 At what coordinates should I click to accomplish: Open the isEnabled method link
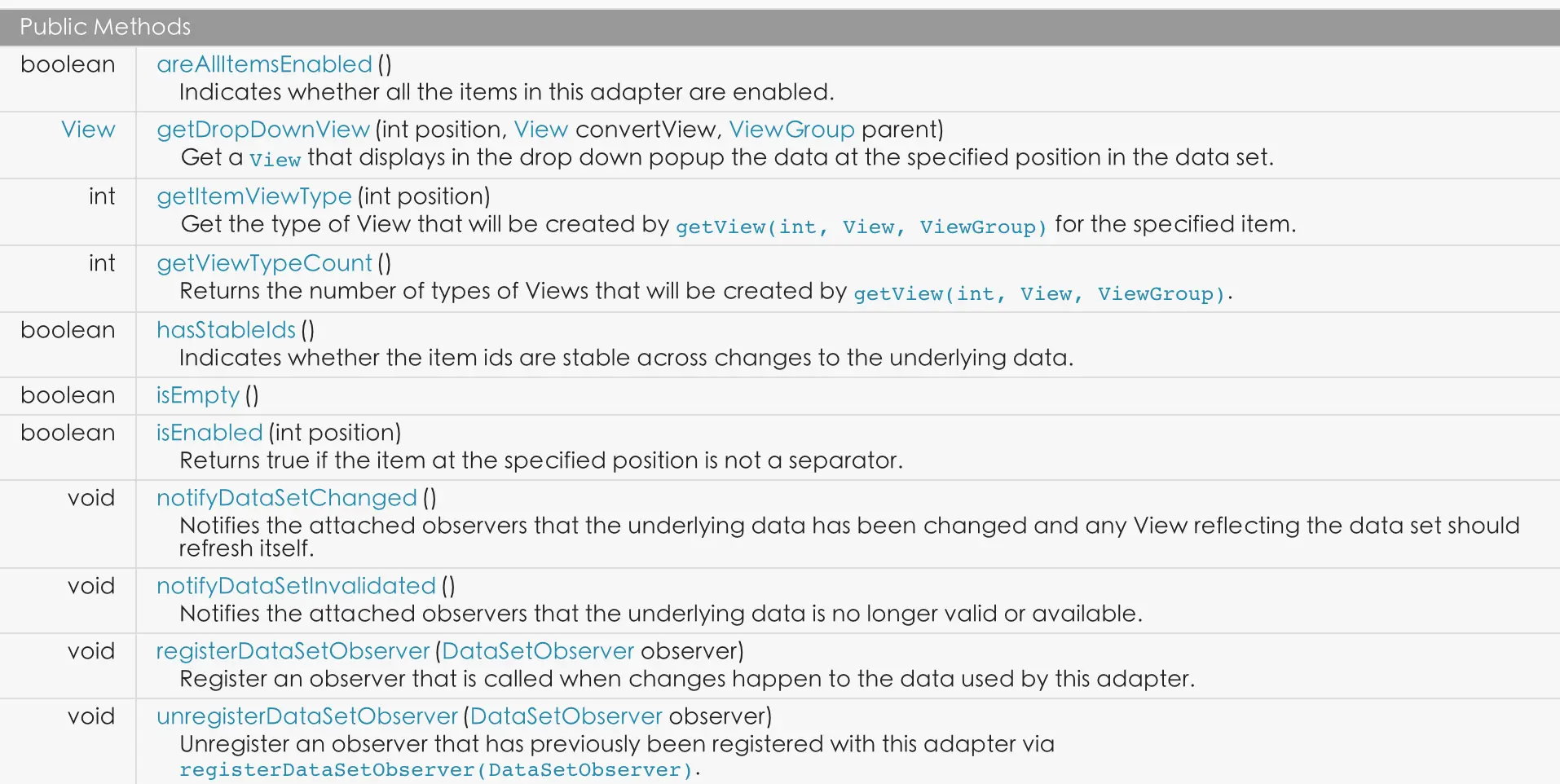click(x=209, y=433)
